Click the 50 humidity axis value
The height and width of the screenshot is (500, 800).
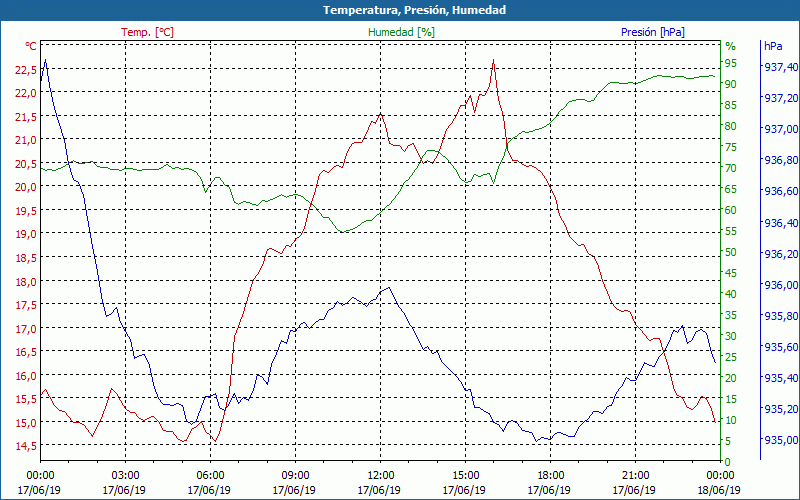coord(731,252)
